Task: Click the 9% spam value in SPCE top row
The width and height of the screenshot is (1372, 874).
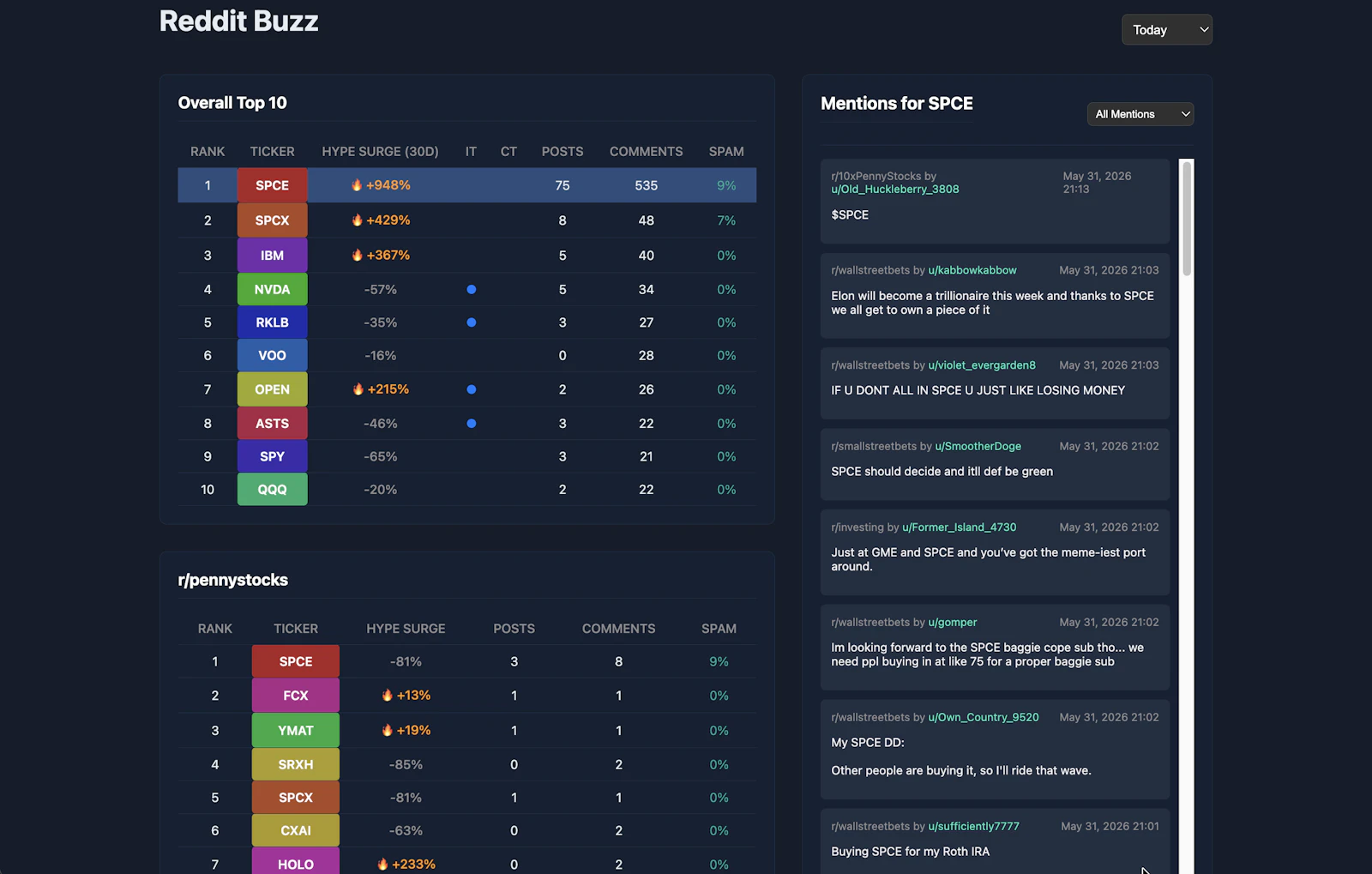Action: pos(726,185)
